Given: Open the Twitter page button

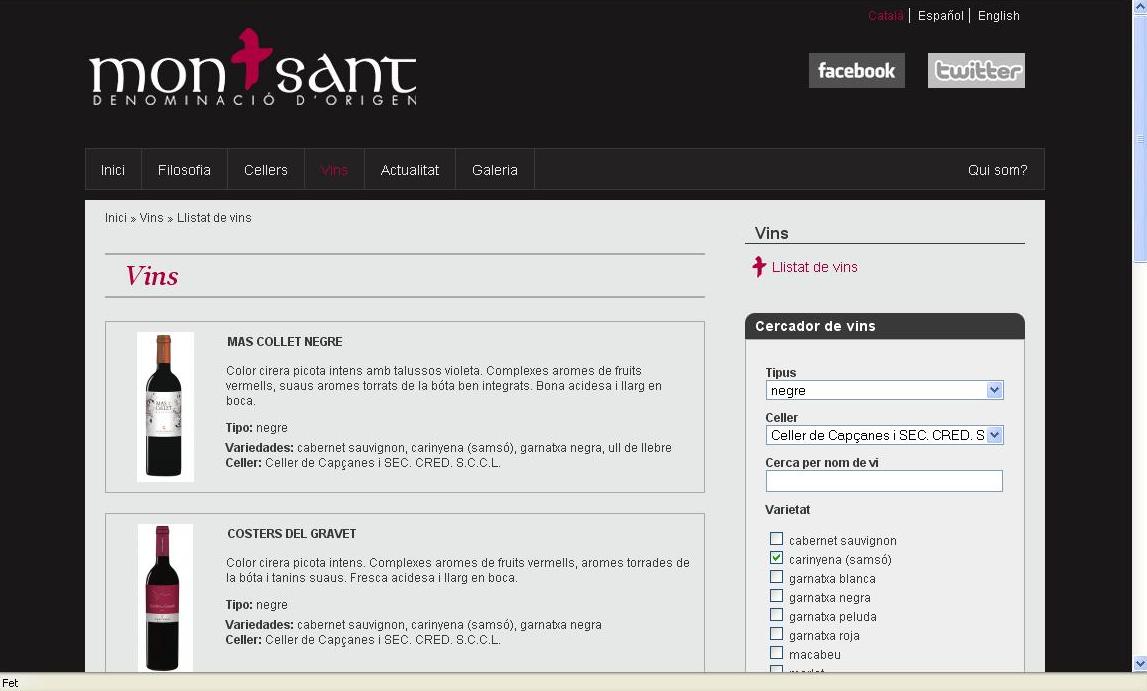Looking at the screenshot, I should tap(976, 70).
